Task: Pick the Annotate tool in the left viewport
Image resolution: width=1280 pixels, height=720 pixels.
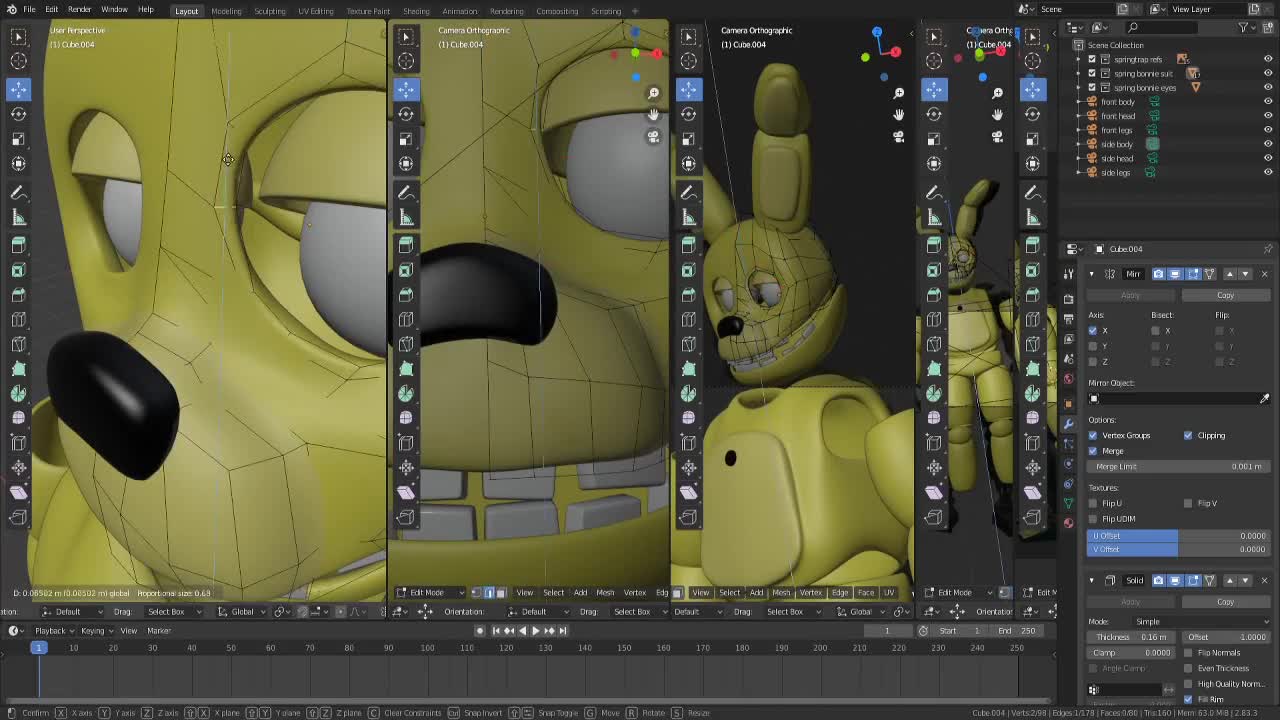Action: 18,192
